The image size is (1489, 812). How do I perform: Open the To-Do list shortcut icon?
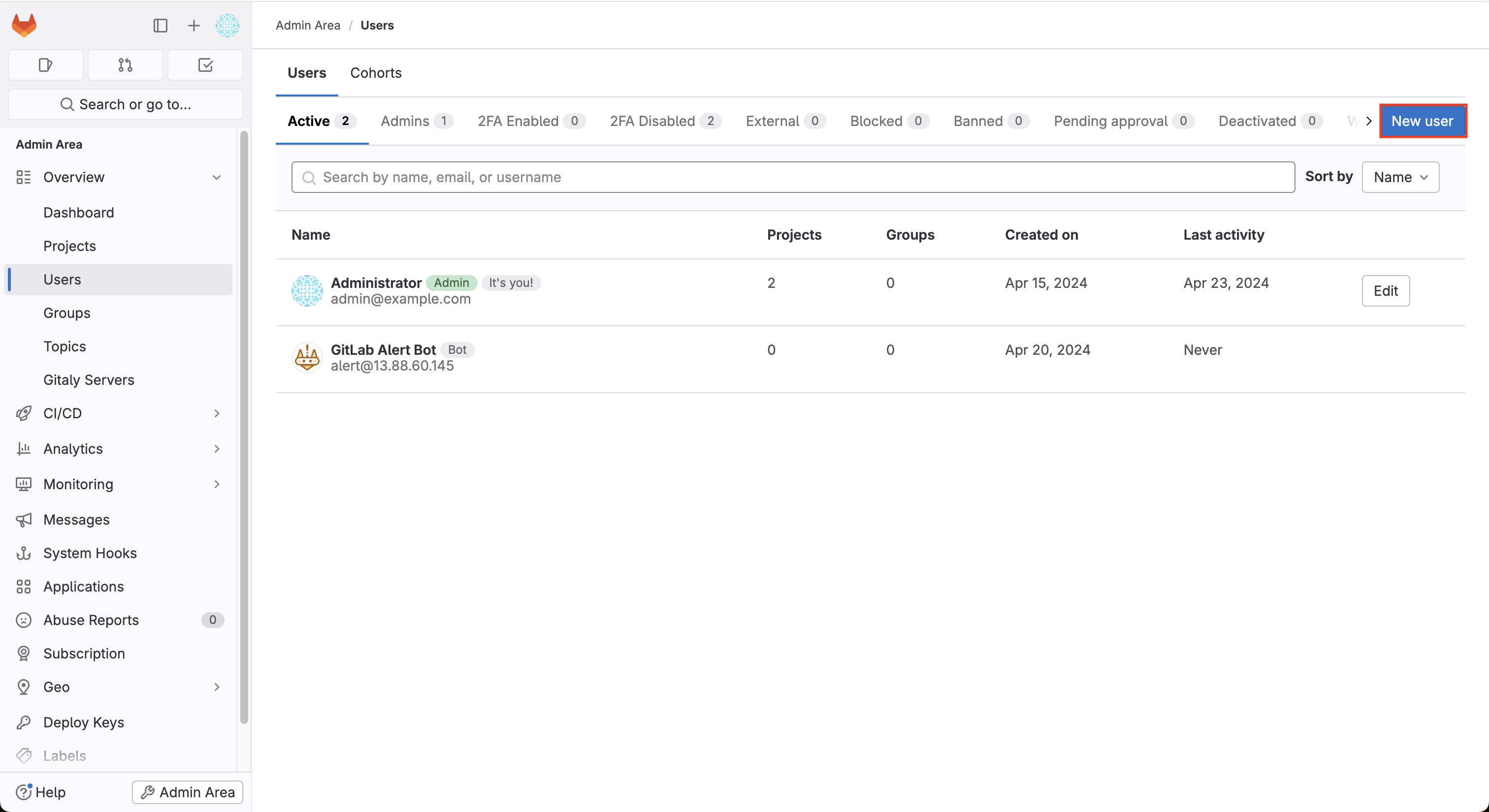point(205,64)
